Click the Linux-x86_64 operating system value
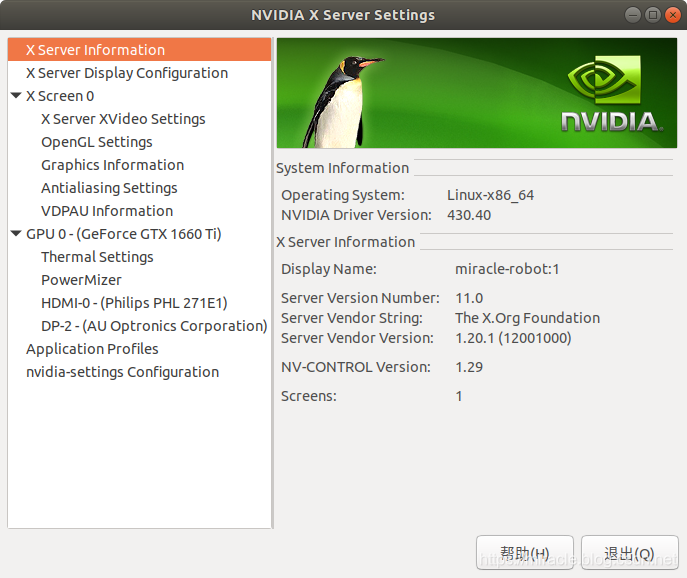 click(490, 195)
